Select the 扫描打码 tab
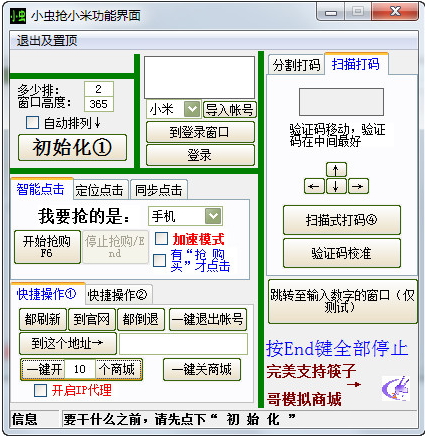The width and height of the screenshot is (425, 436). click(356, 63)
